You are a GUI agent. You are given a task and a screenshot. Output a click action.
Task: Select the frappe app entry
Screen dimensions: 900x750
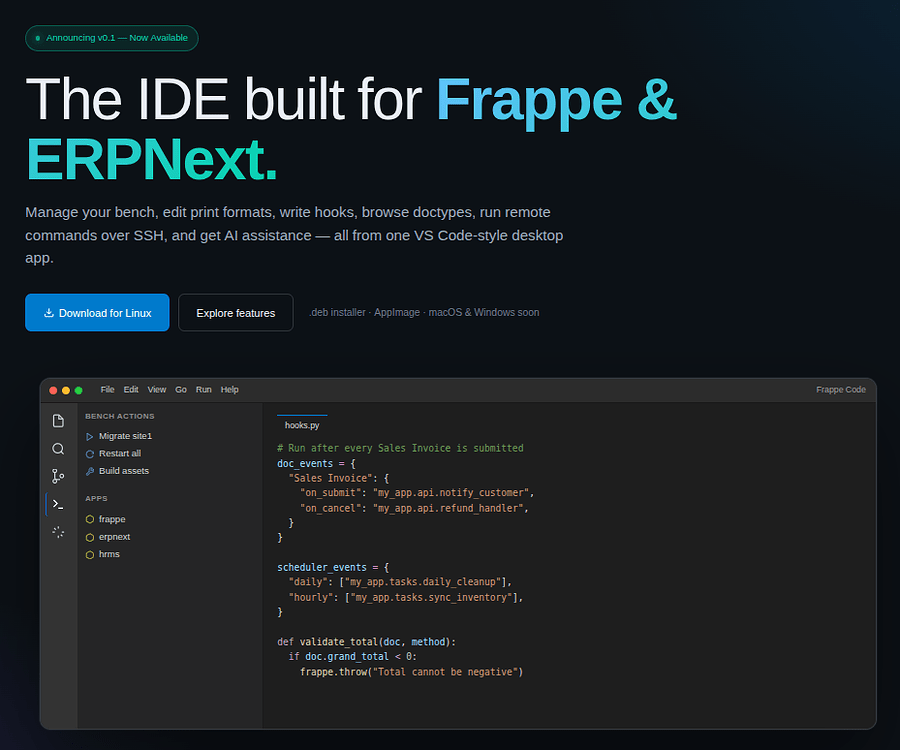click(x=106, y=519)
